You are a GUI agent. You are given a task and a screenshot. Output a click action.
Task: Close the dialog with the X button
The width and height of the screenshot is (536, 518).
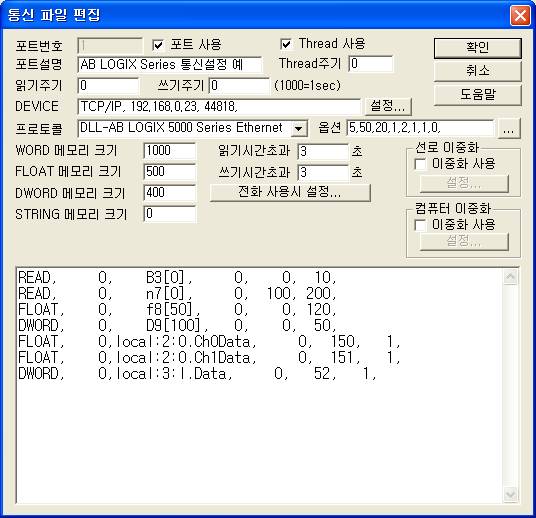point(520,15)
